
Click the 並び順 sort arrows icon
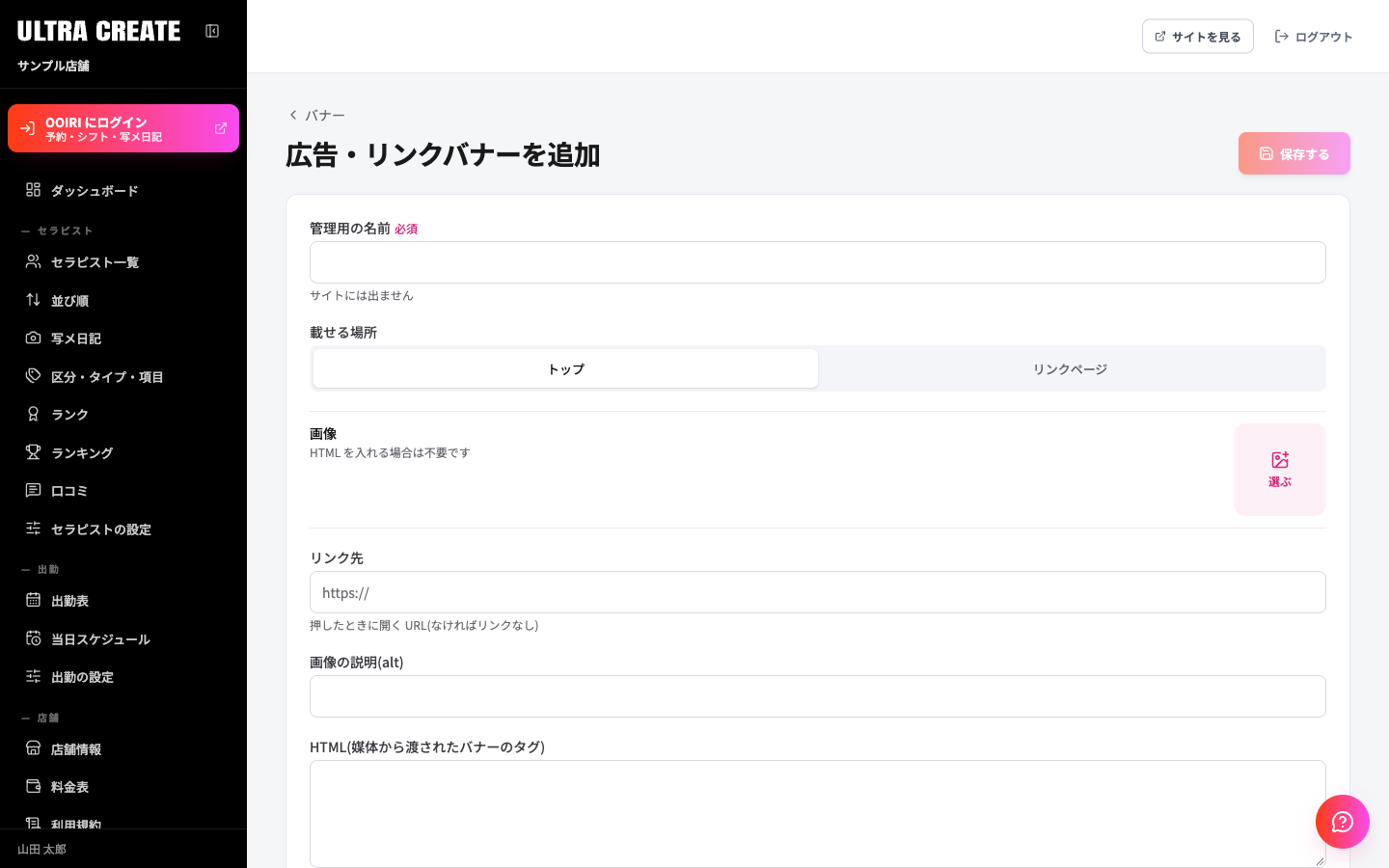point(33,300)
